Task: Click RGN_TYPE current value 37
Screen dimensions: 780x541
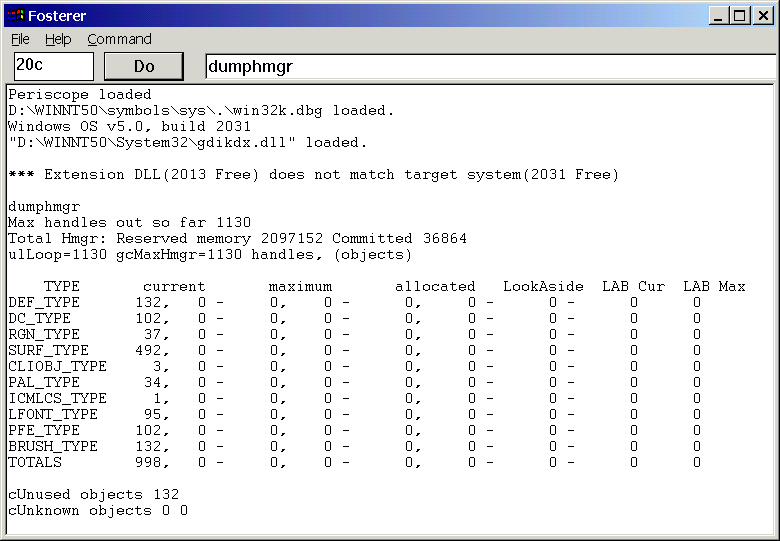Action: tap(153, 335)
